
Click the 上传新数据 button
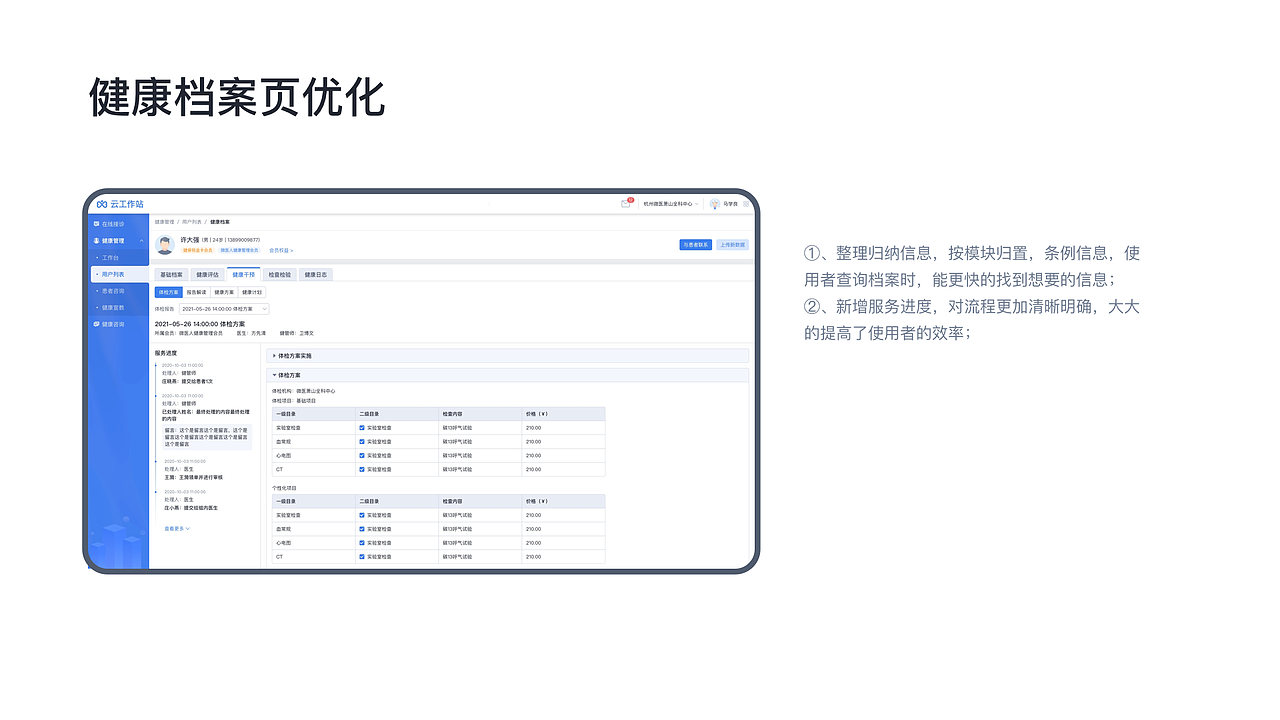tap(732, 244)
